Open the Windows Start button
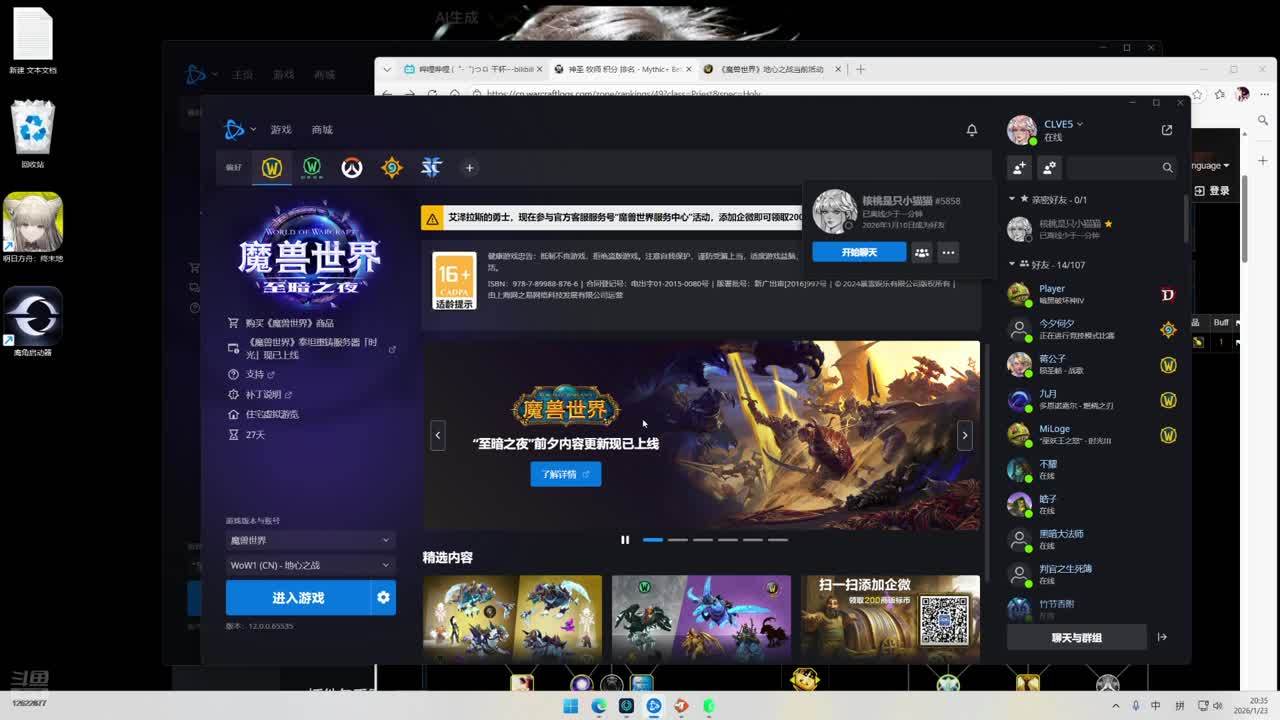The image size is (1280, 720). pyautogui.click(x=570, y=706)
